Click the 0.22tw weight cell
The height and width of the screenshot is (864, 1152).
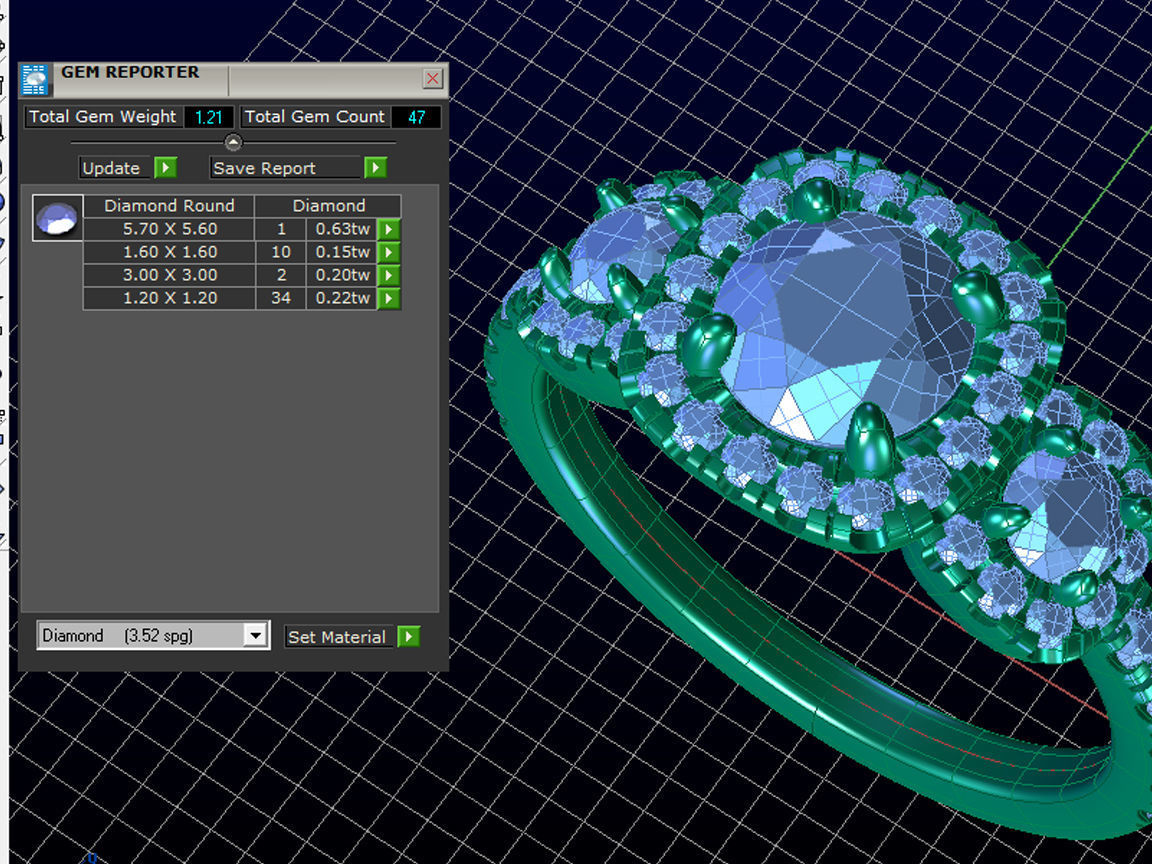click(342, 298)
